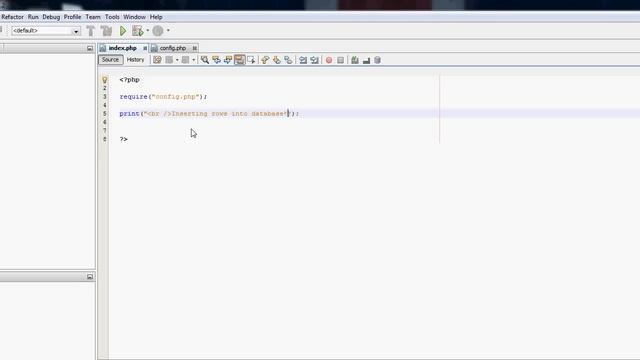
Task: Open the Window menu
Action: point(134,17)
